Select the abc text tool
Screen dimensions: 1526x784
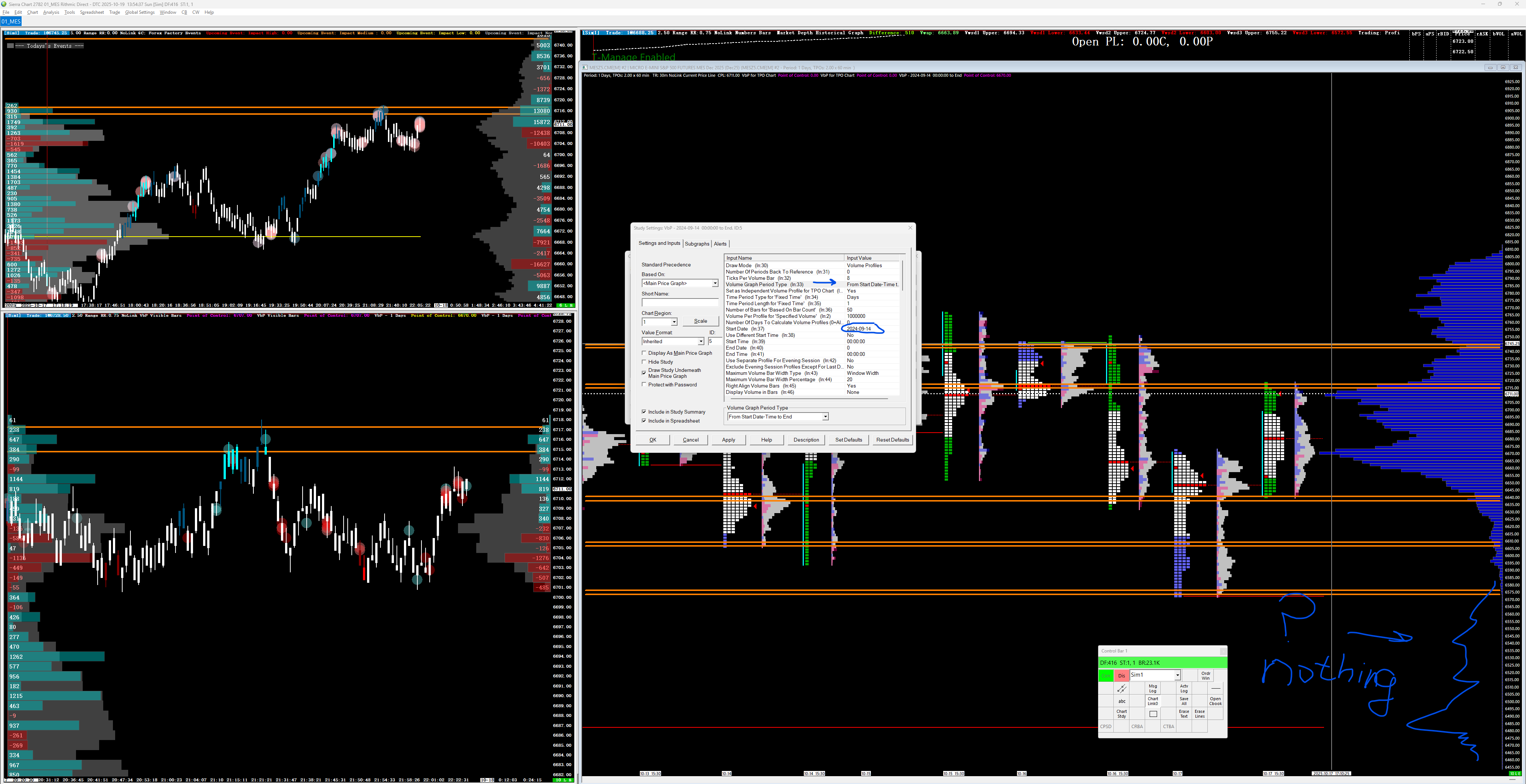pos(1121,701)
